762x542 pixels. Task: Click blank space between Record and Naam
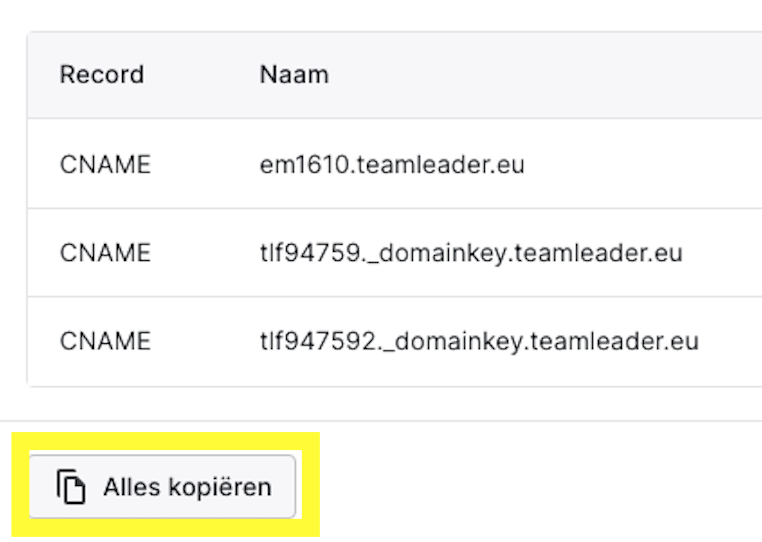202,75
